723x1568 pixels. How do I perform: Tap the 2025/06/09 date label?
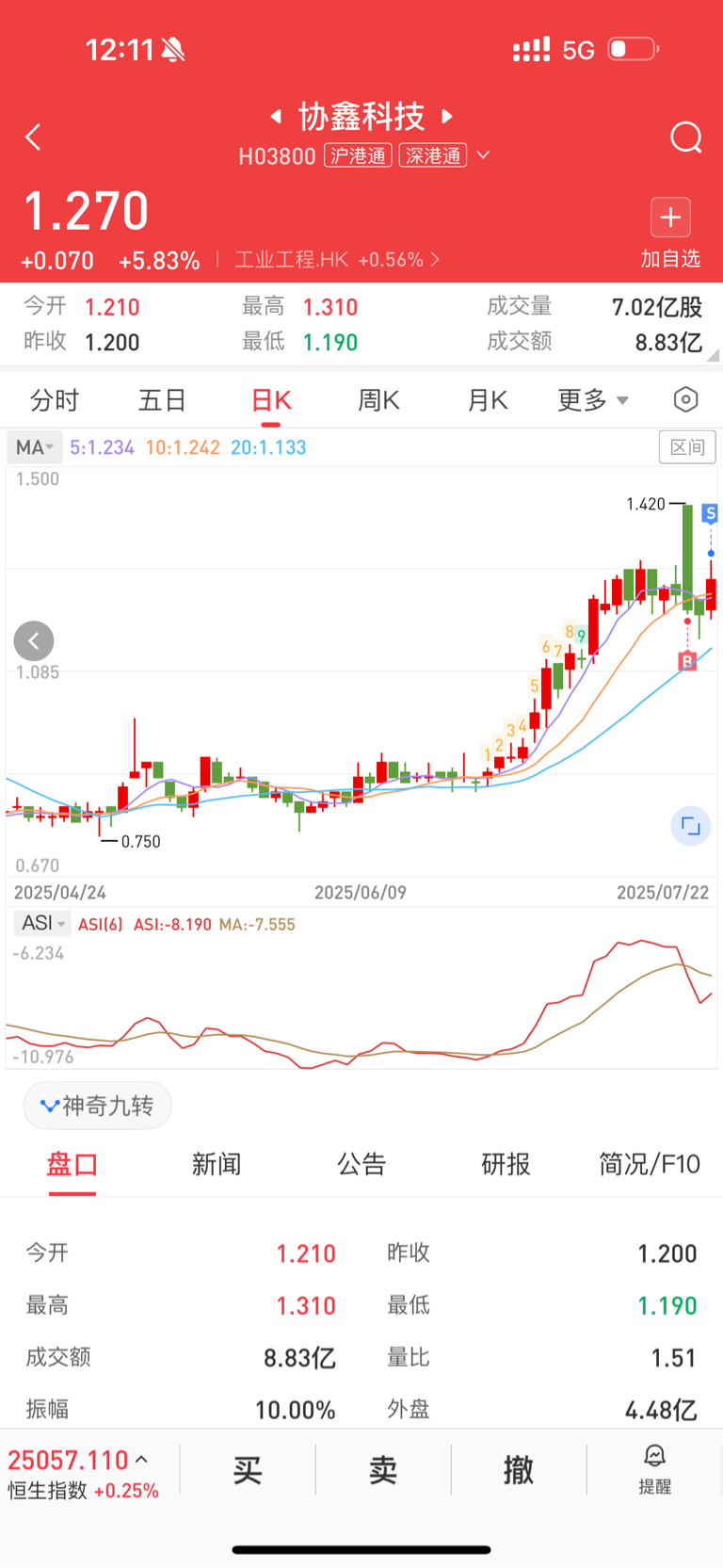tap(361, 893)
